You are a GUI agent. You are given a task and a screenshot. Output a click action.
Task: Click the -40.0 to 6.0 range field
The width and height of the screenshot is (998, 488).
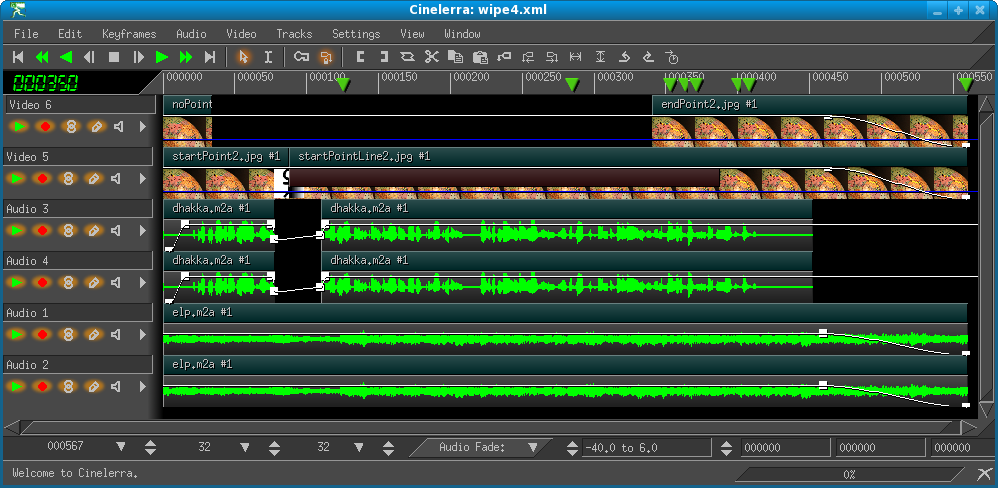645,447
